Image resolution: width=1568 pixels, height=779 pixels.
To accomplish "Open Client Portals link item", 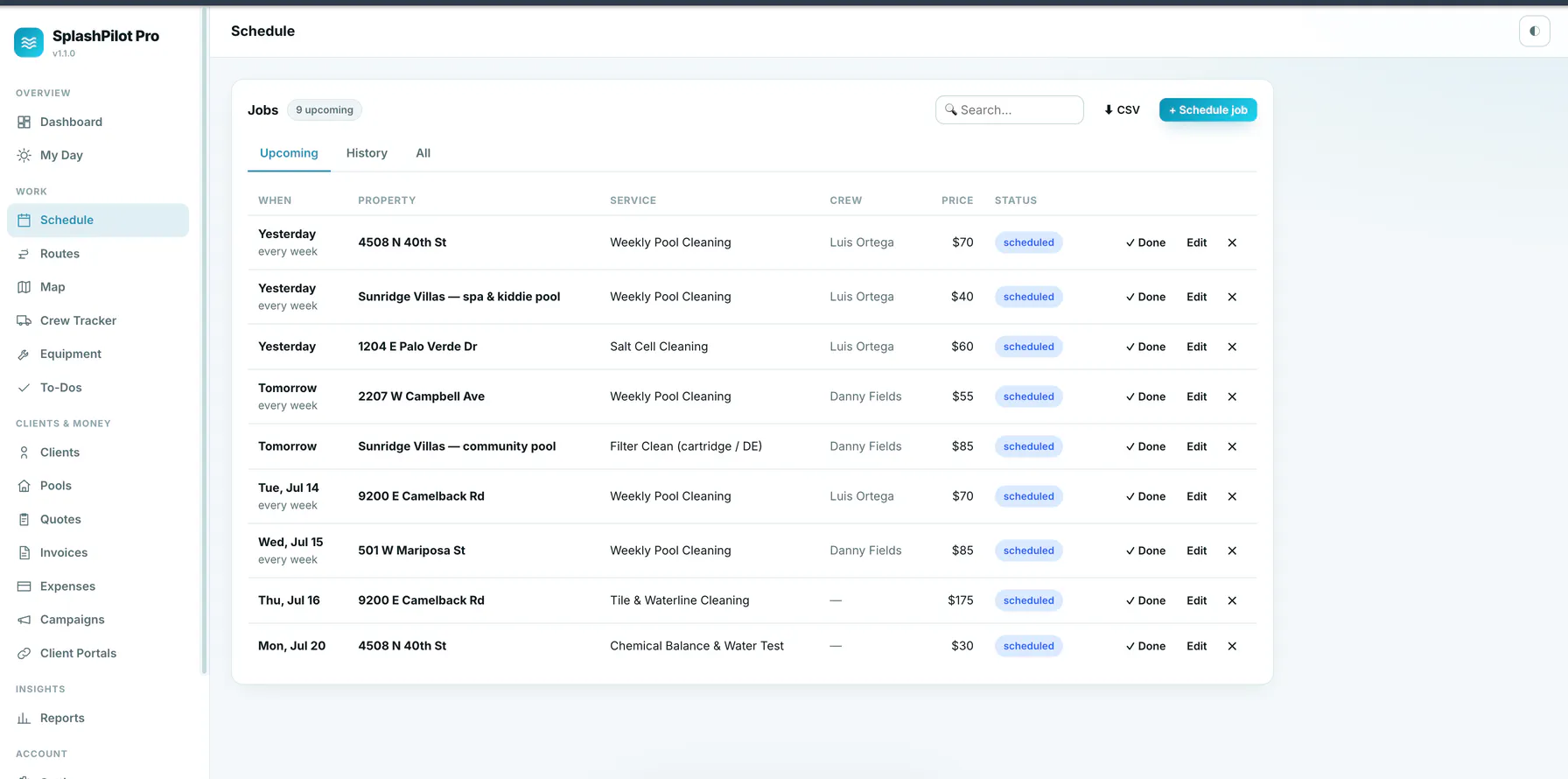I will [98, 653].
